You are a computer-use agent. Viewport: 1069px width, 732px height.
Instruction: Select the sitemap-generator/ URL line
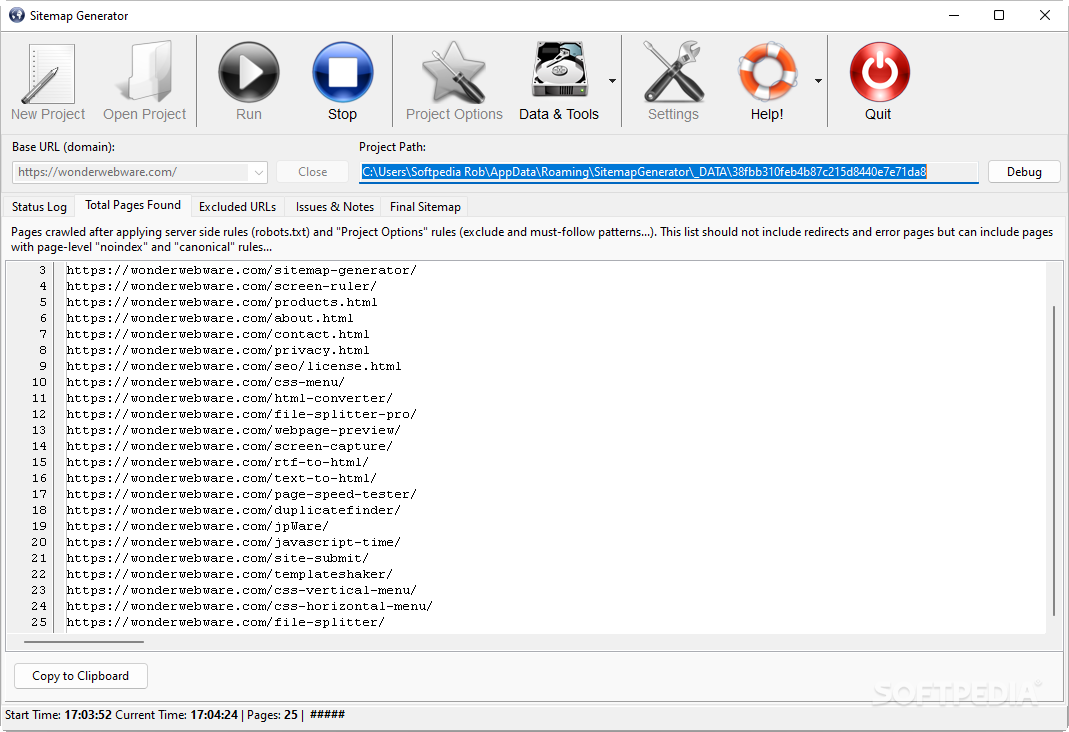tap(241, 271)
